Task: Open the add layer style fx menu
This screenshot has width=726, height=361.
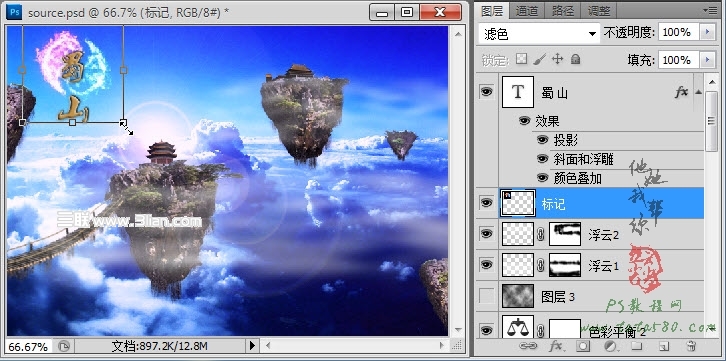Action: [x=556, y=346]
